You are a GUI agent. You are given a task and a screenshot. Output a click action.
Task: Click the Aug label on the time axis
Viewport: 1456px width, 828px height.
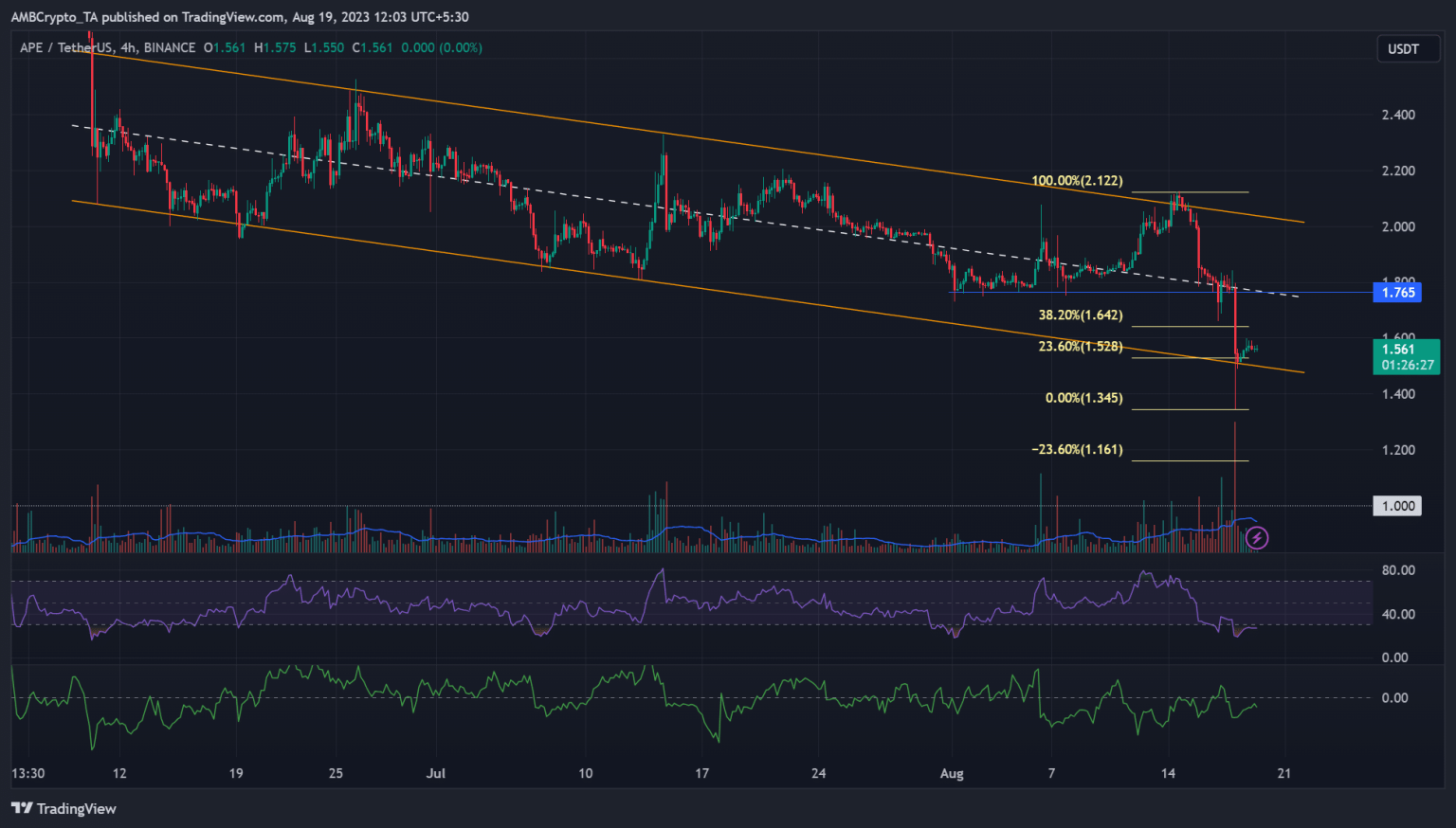pyautogui.click(x=951, y=773)
